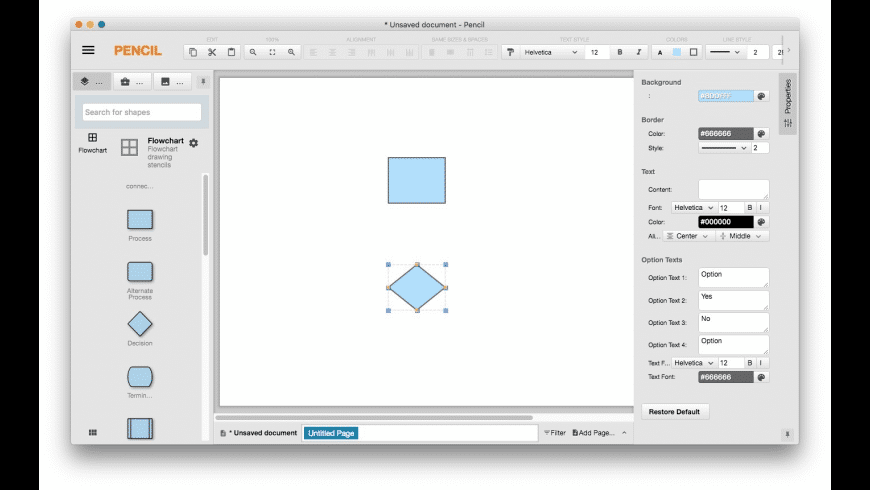This screenshot has width=870, height=490.
Task: Select the Flowchart collection in sidebar
Action: click(93, 143)
